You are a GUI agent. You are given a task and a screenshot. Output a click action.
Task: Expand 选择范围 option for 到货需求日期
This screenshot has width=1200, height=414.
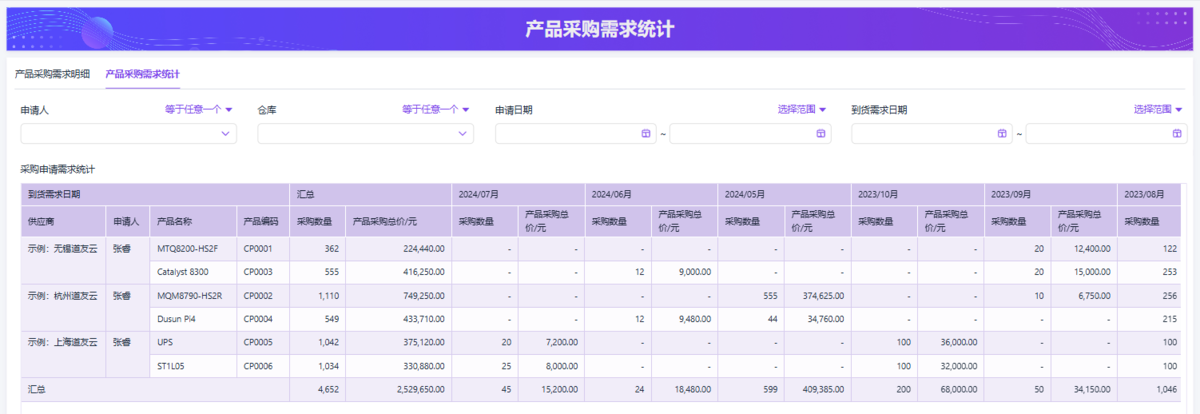(1157, 110)
